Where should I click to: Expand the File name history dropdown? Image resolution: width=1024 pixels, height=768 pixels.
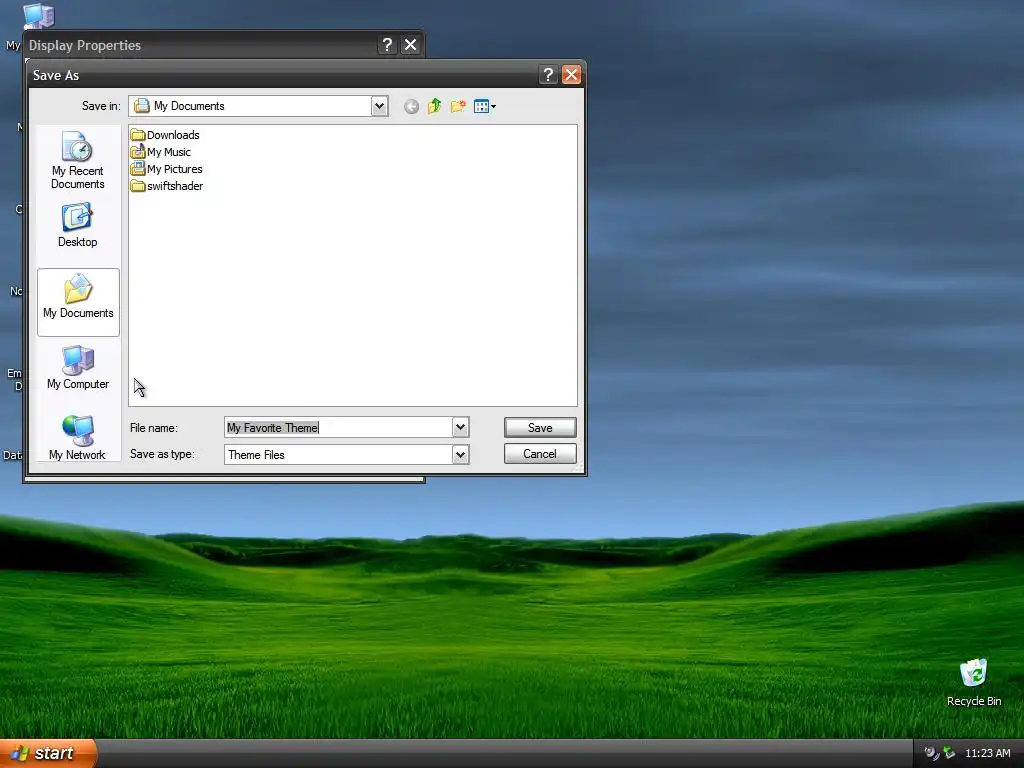[x=460, y=428]
